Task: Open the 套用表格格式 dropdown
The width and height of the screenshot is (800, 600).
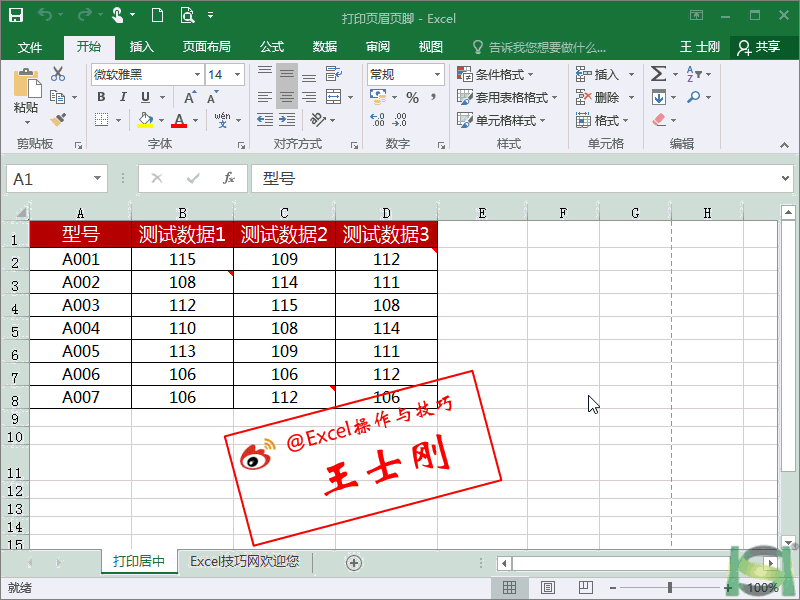Action: click(x=507, y=97)
